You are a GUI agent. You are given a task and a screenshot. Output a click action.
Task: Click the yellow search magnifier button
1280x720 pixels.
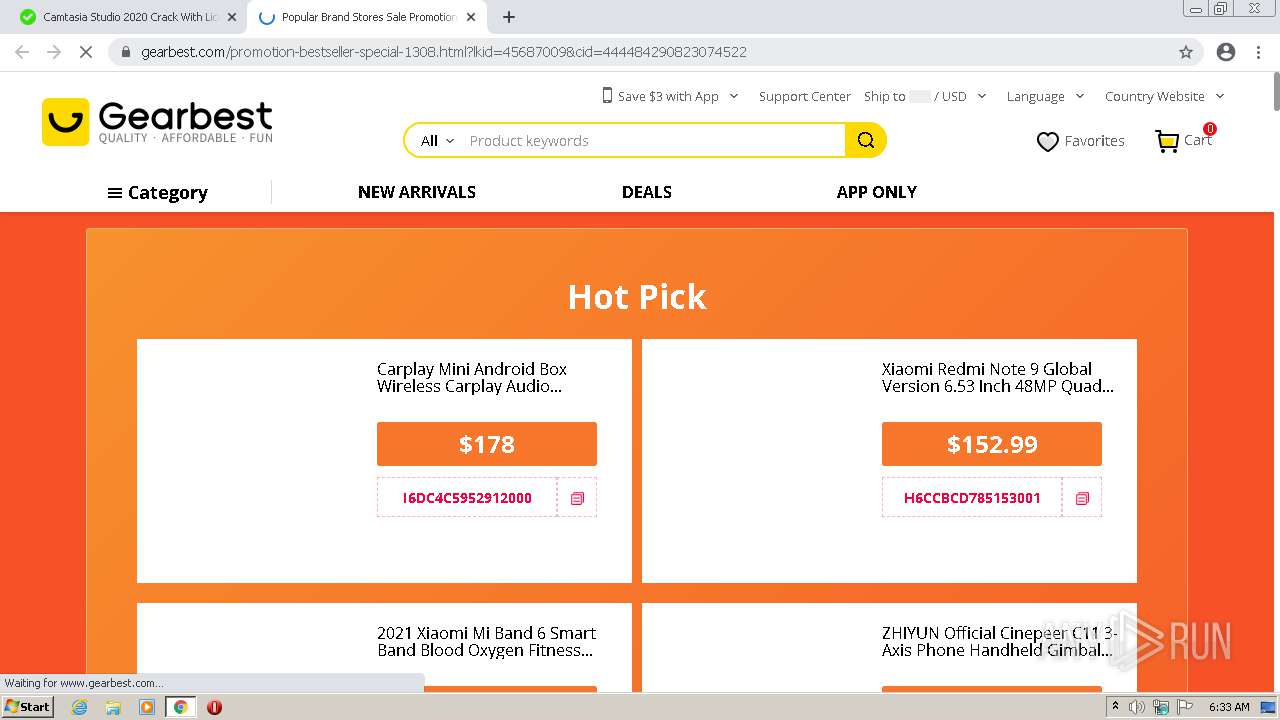[x=866, y=141]
